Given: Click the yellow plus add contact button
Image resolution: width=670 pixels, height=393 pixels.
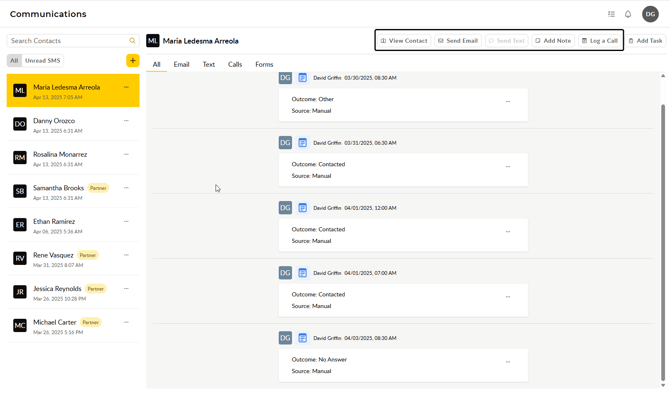Looking at the screenshot, I should (132, 61).
